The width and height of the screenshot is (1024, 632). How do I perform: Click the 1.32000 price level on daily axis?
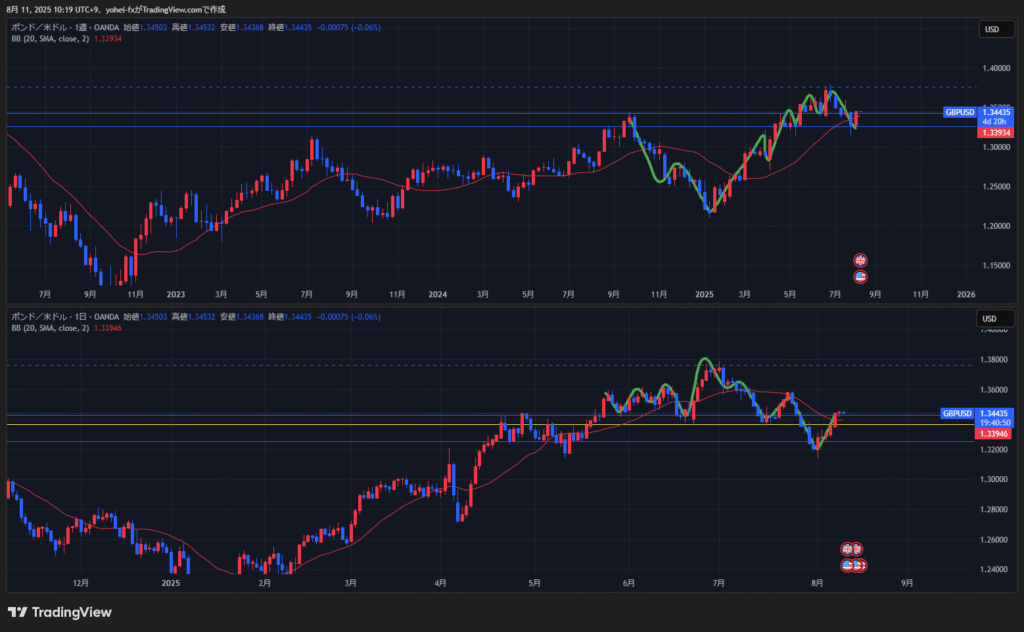tap(993, 450)
